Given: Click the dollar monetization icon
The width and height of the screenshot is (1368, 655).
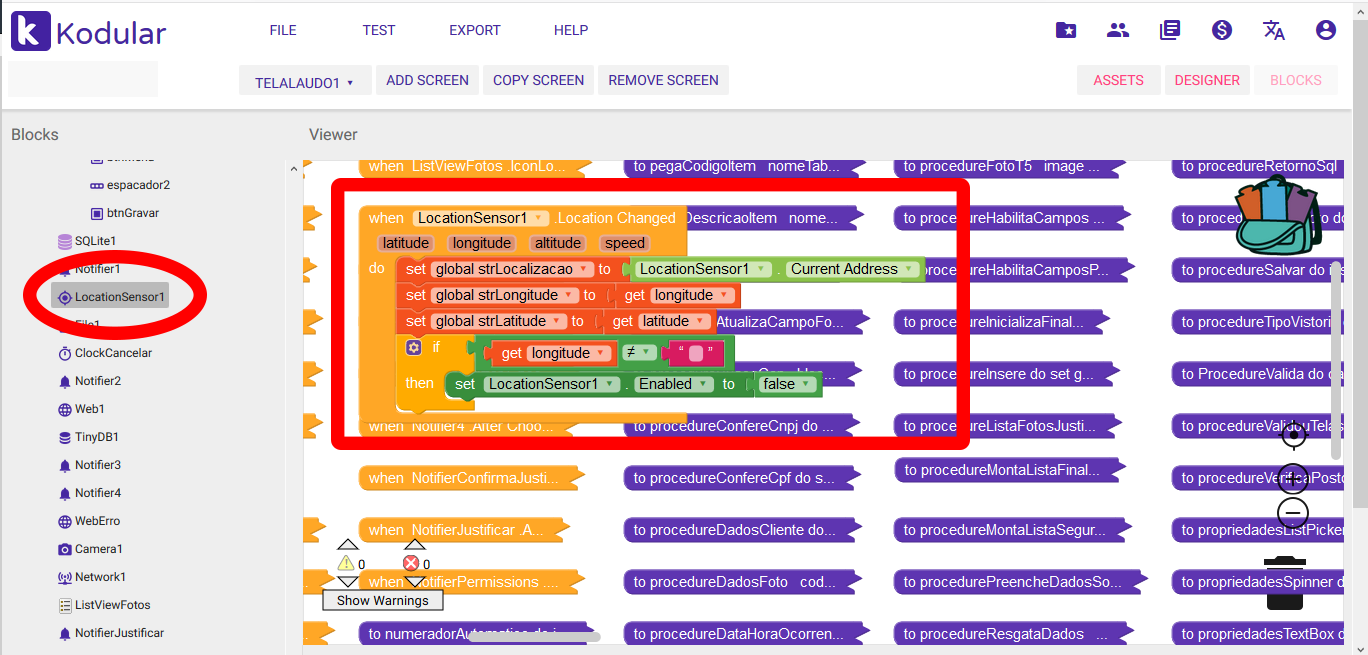Looking at the screenshot, I should coord(1222,30).
